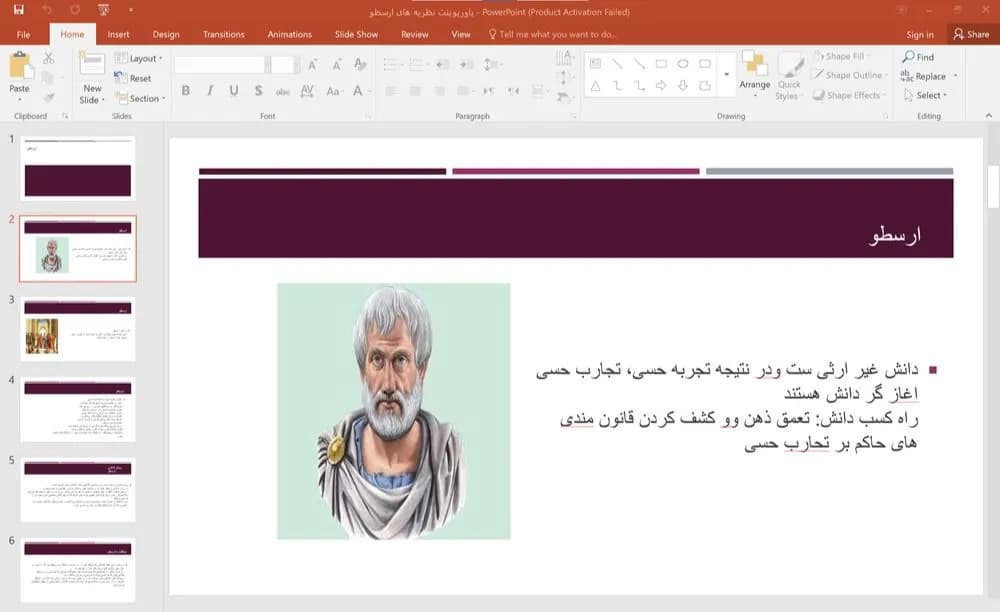Click the Undo arrow in quick access
The width and height of the screenshot is (1000, 612).
pyautogui.click(x=47, y=10)
